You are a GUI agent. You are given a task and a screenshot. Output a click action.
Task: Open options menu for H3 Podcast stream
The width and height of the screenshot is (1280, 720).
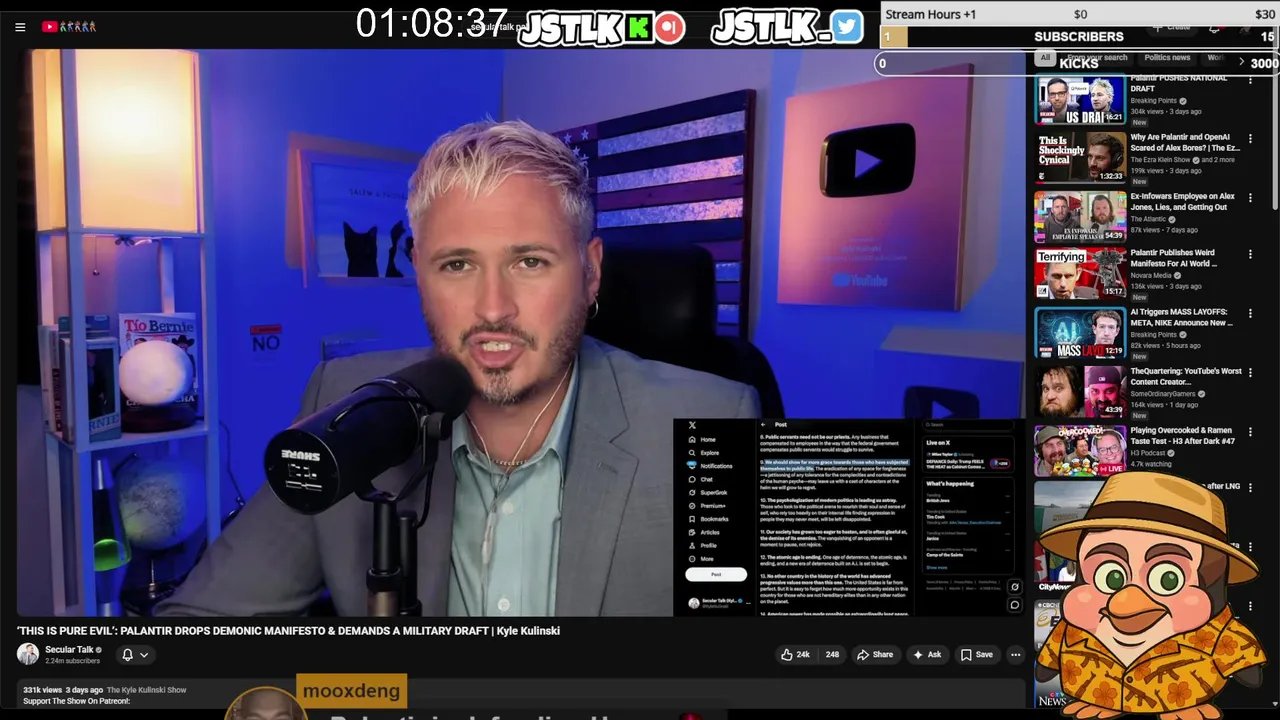(1250, 431)
